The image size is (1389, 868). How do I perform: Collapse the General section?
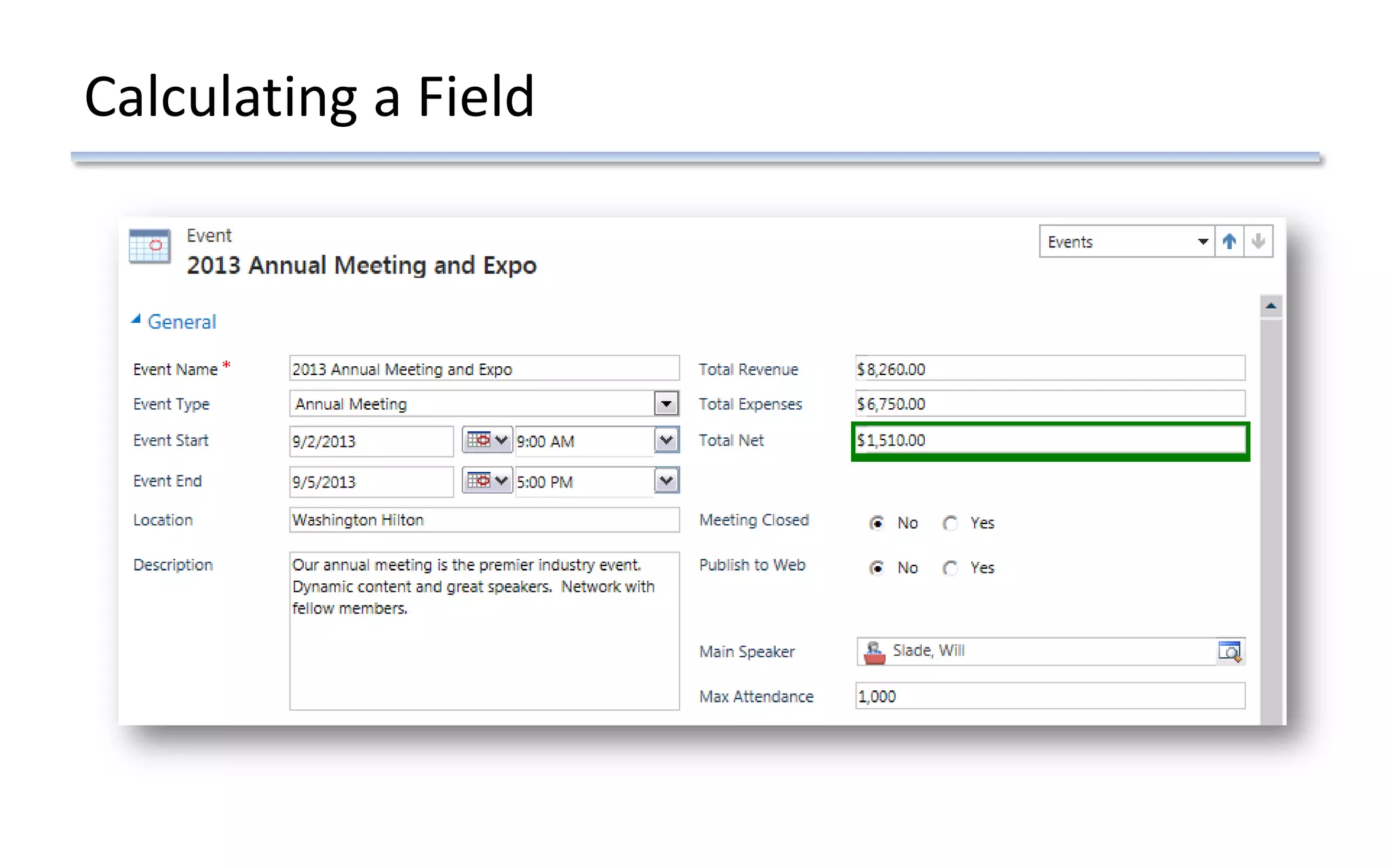136,320
